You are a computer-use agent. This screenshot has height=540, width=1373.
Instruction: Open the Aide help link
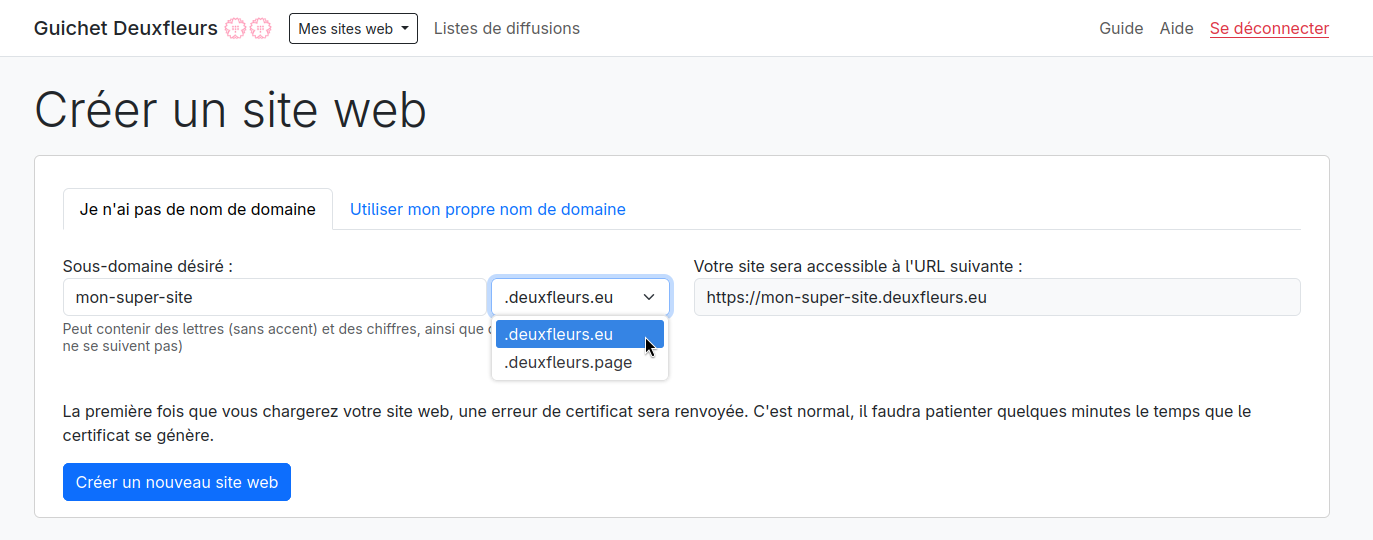click(x=1176, y=29)
